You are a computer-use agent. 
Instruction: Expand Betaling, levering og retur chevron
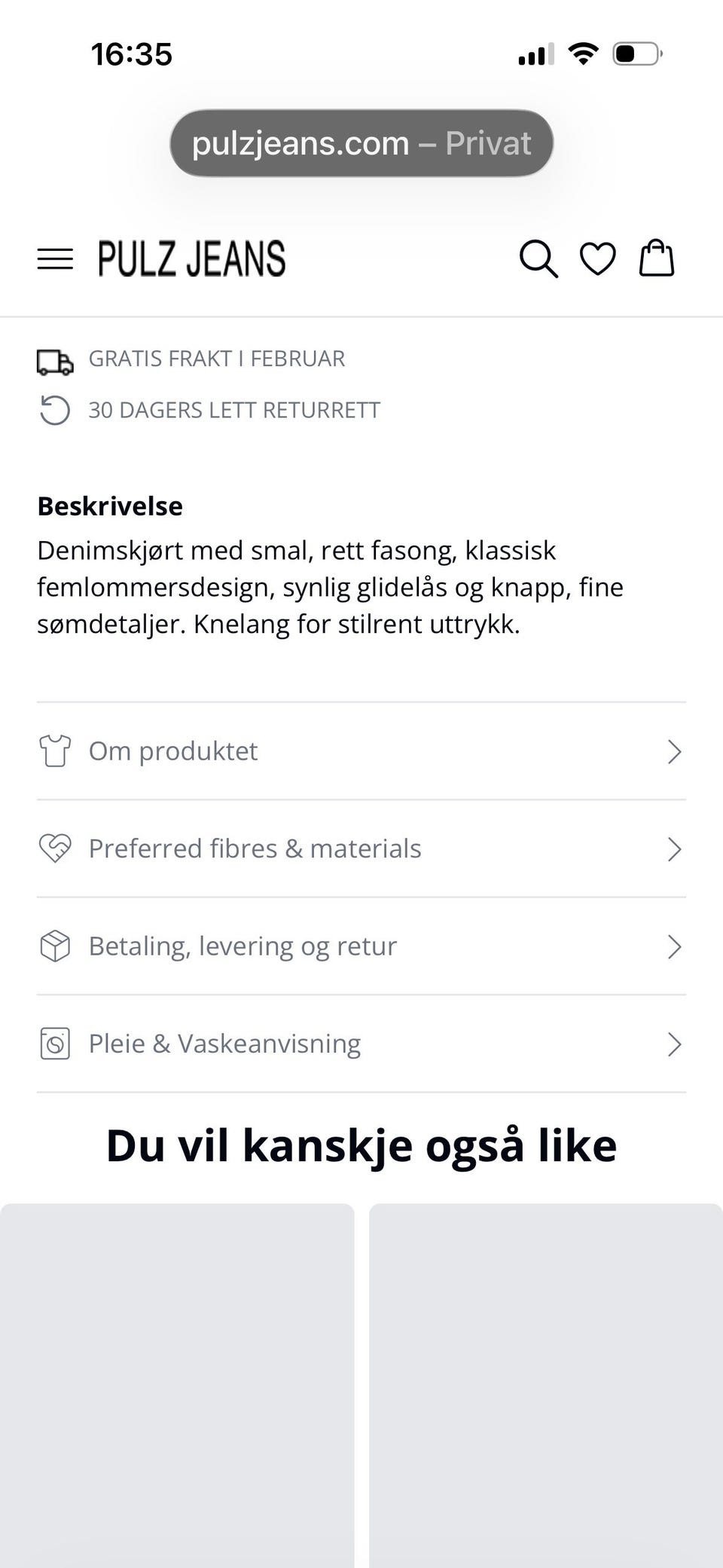(674, 946)
